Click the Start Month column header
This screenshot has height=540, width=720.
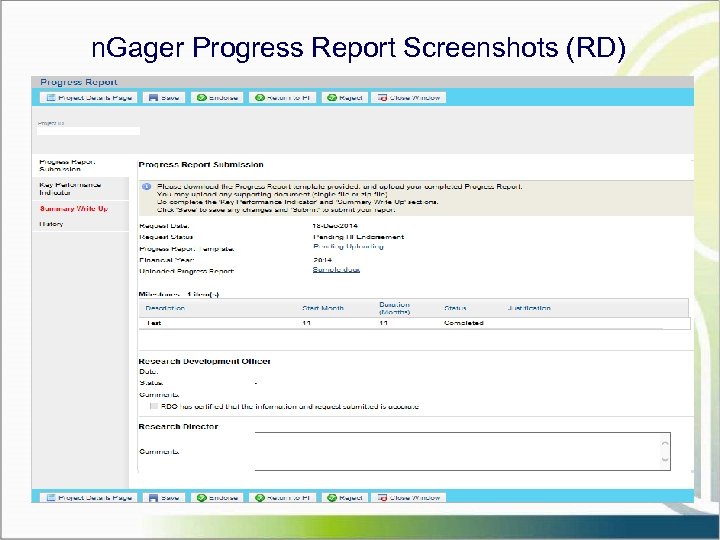click(323, 308)
